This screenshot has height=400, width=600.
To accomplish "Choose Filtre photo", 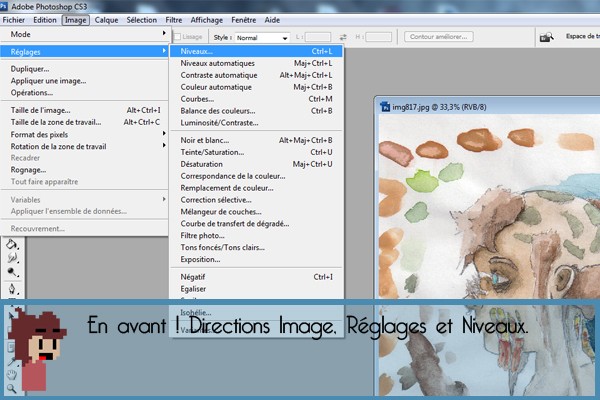I will [x=256, y=235].
